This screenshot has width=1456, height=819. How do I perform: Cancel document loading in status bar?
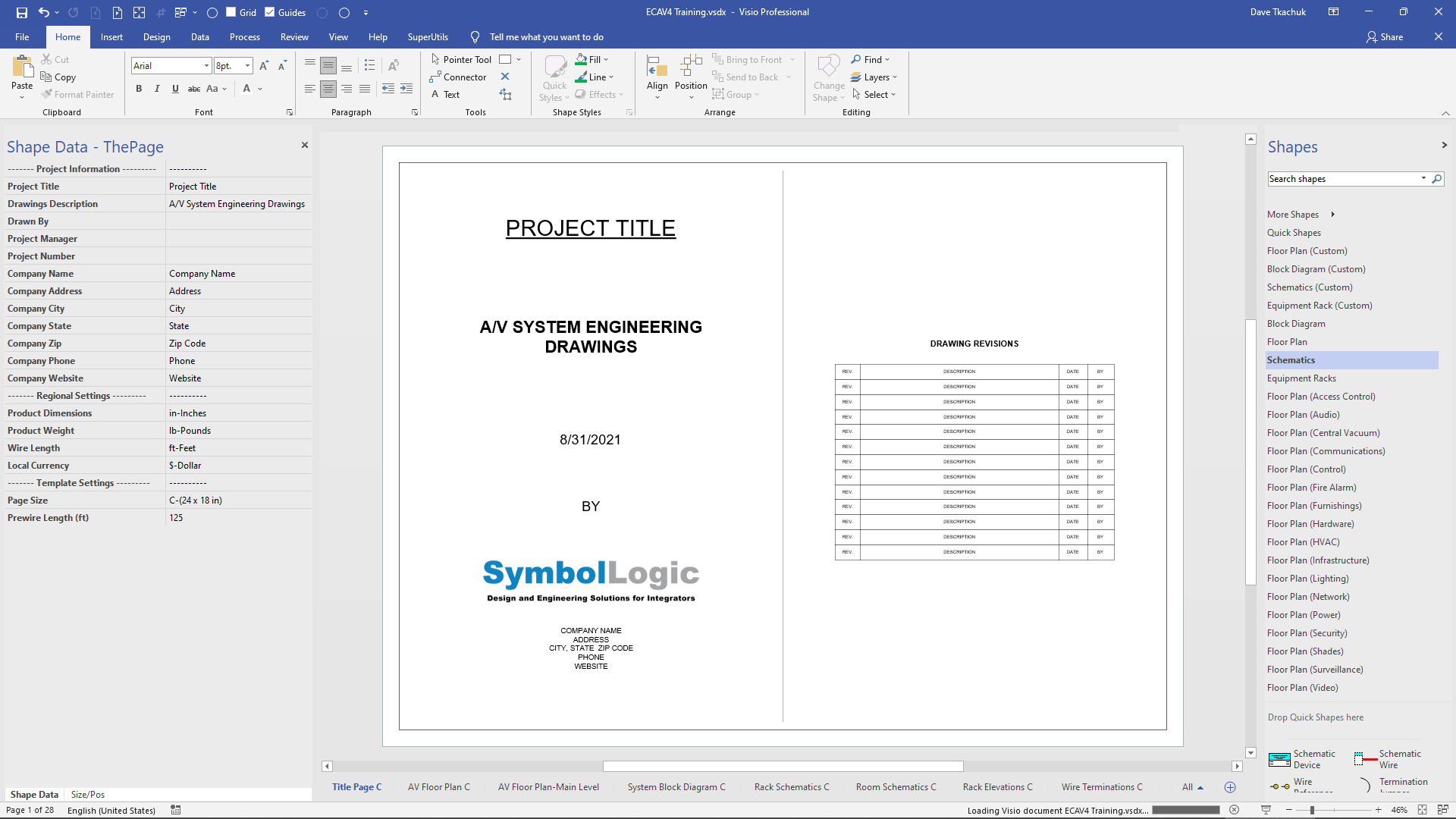point(1234,810)
